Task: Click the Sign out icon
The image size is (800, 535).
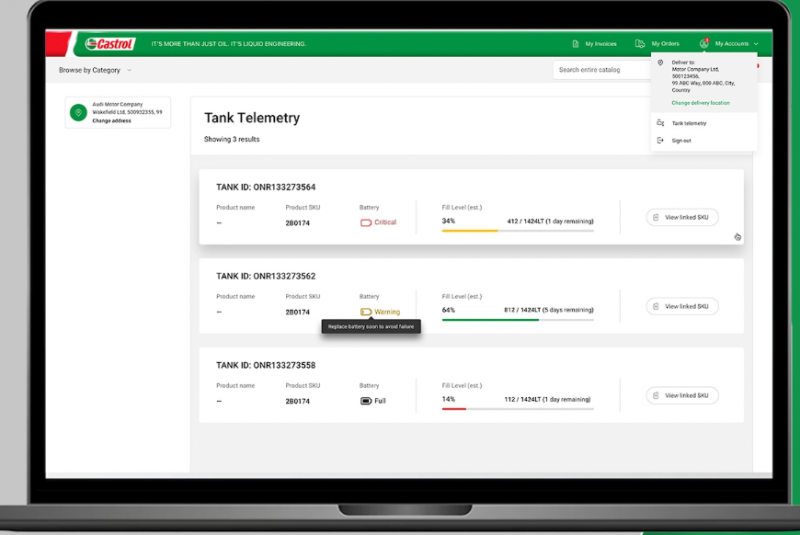Action: (x=660, y=140)
